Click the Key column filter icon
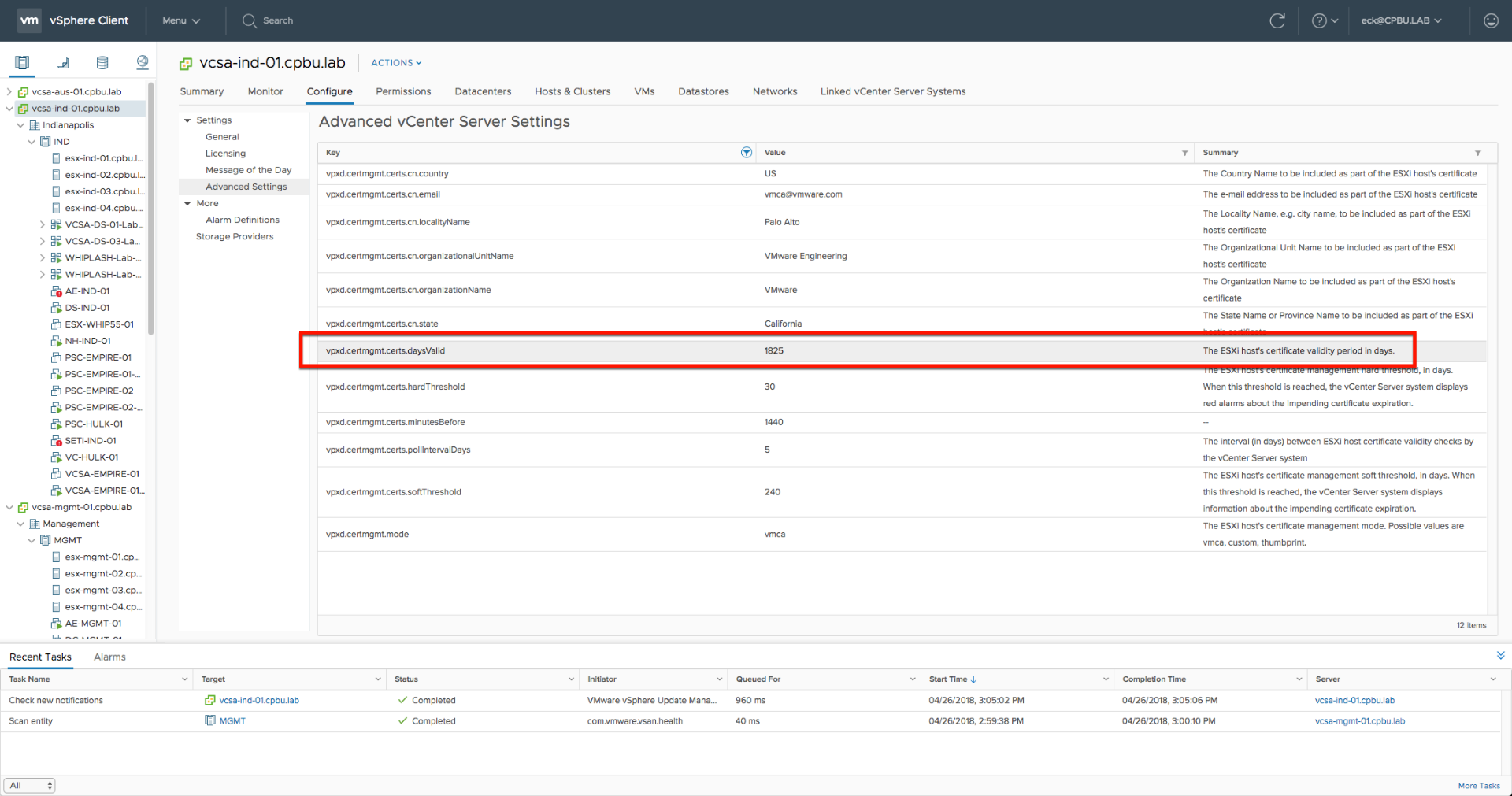The width and height of the screenshot is (1512, 796). 747,153
